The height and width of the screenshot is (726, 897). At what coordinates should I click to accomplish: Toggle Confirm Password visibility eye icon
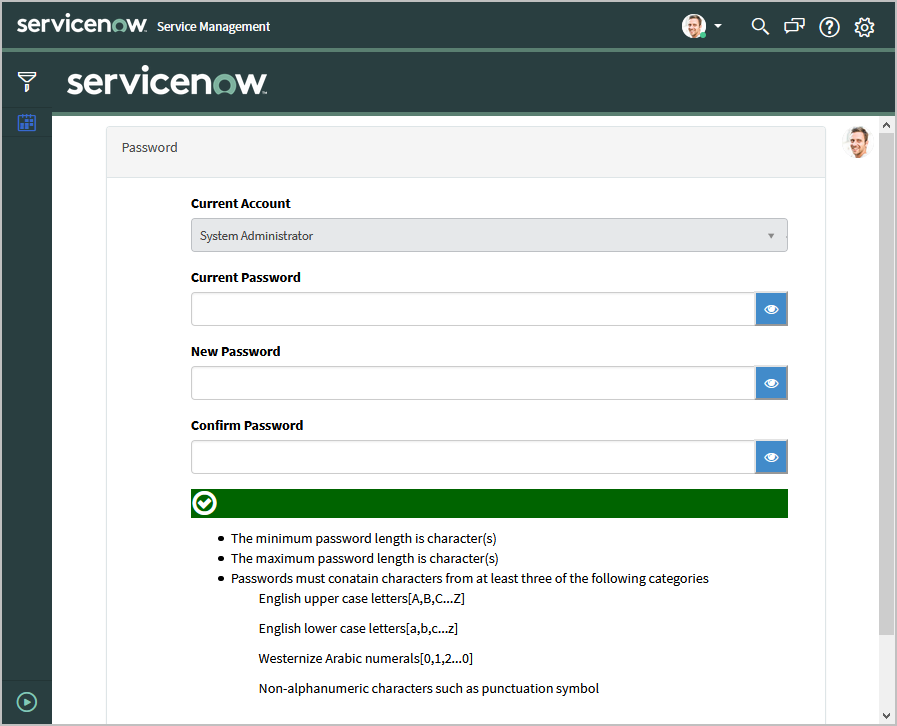pyautogui.click(x=771, y=457)
